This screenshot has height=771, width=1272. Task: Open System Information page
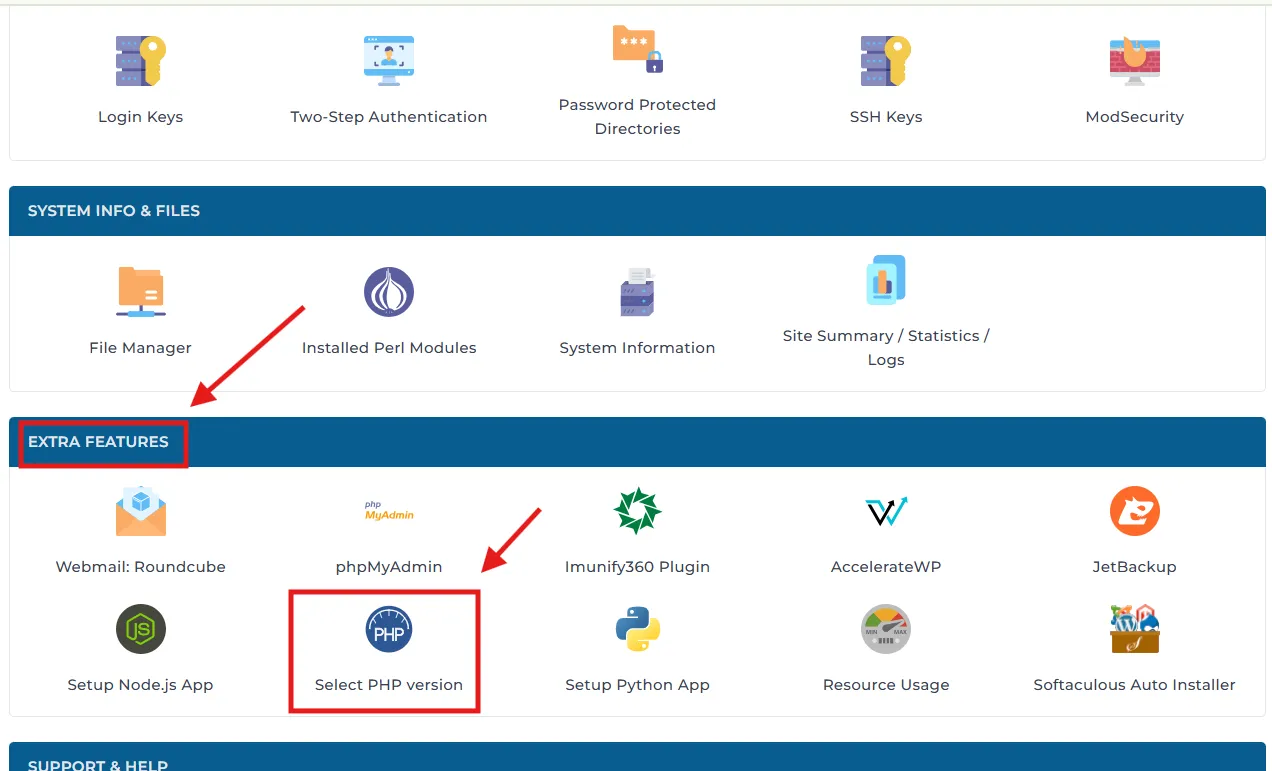coord(637,292)
